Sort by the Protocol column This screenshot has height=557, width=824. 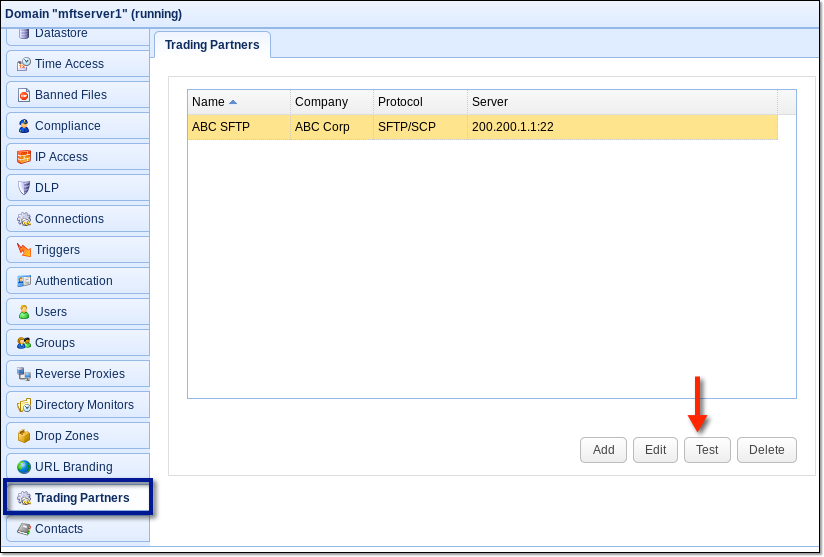(x=420, y=102)
